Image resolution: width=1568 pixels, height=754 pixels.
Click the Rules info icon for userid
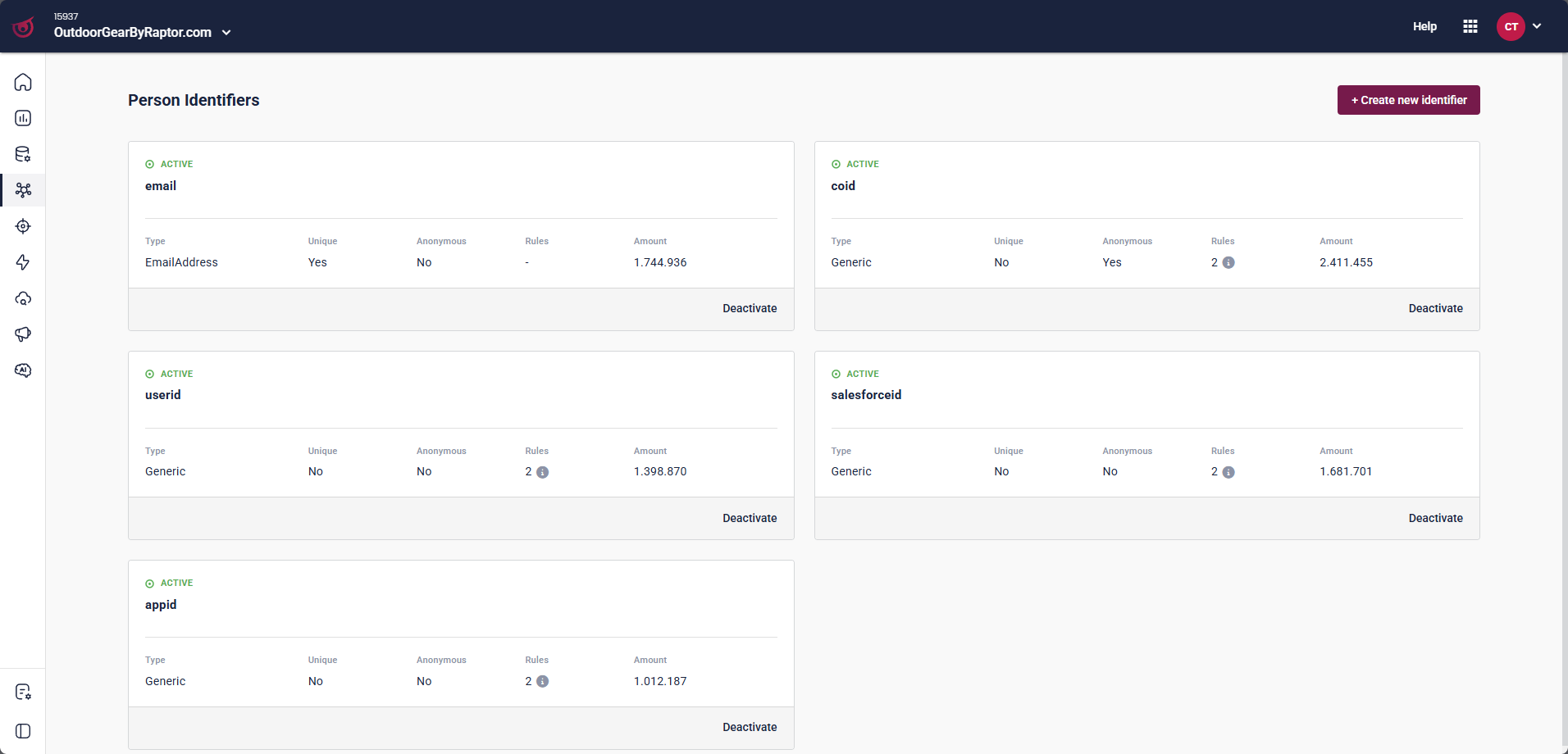[x=543, y=472]
